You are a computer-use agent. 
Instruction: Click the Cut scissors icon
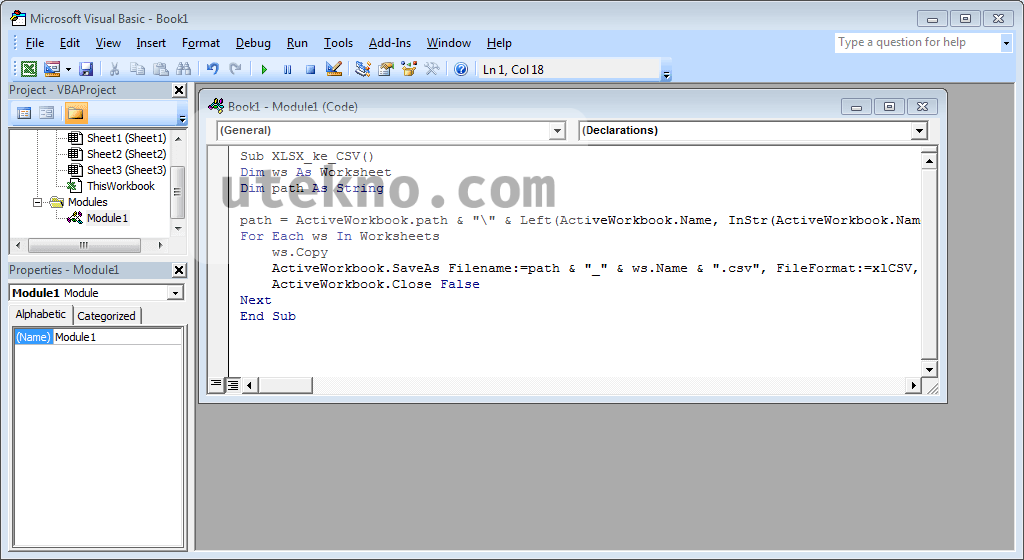(114, 69)
